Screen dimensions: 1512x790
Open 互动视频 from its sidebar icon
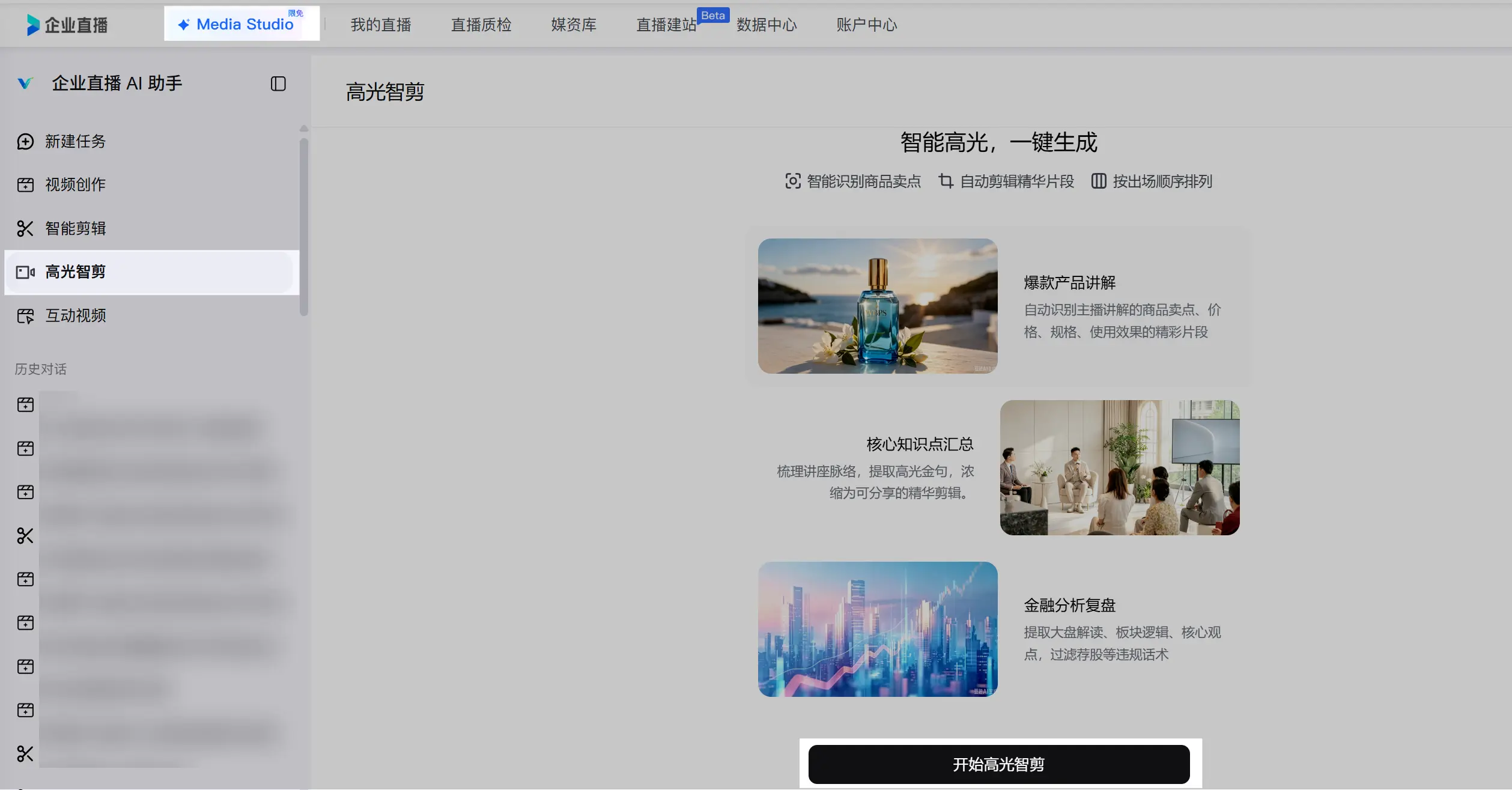[25, 315]
